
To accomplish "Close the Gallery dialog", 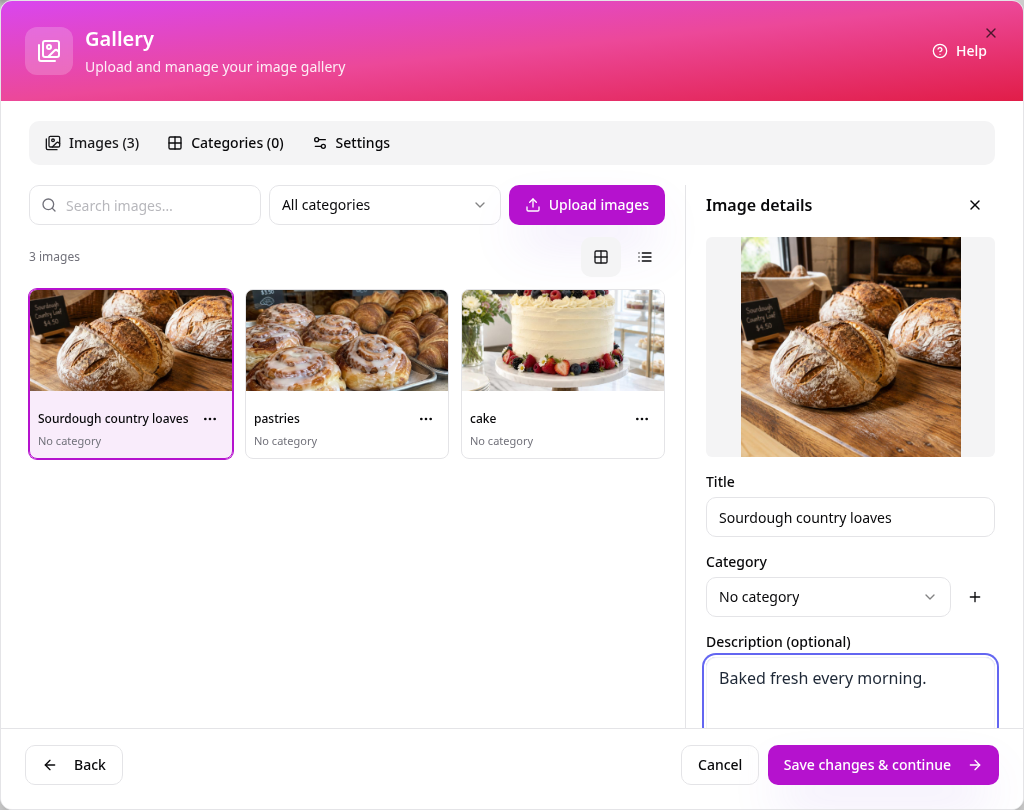I will coord(991,33).
